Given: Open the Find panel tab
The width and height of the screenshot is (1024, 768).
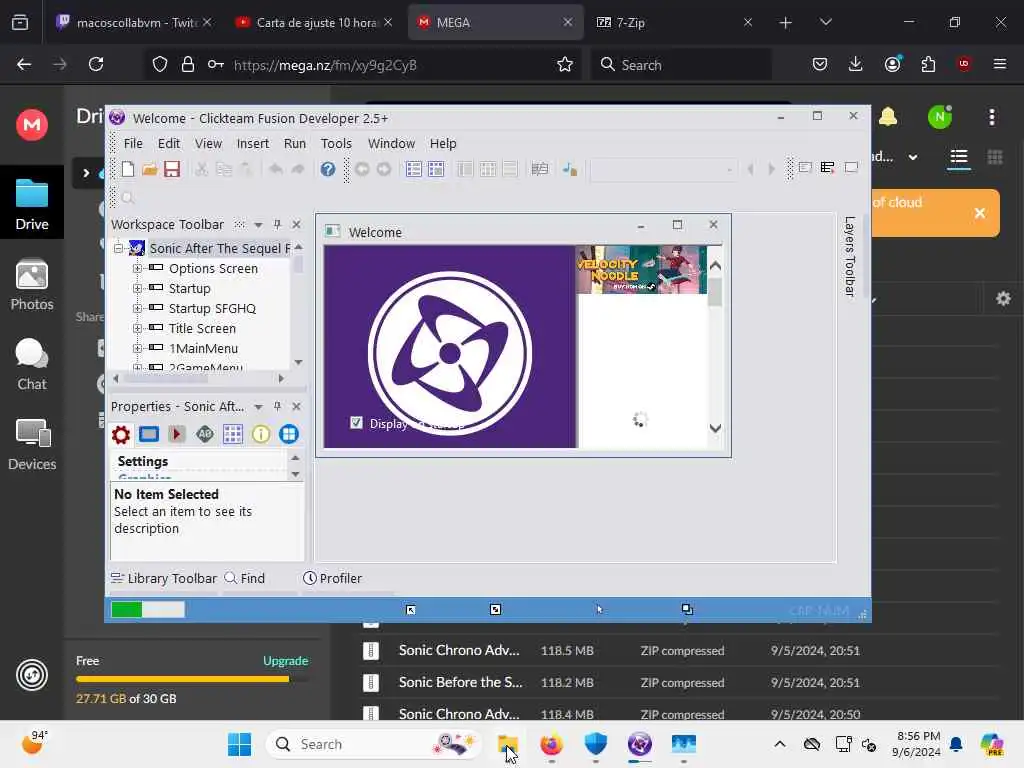Looking at the screenshot, I should tap(245, 579).
